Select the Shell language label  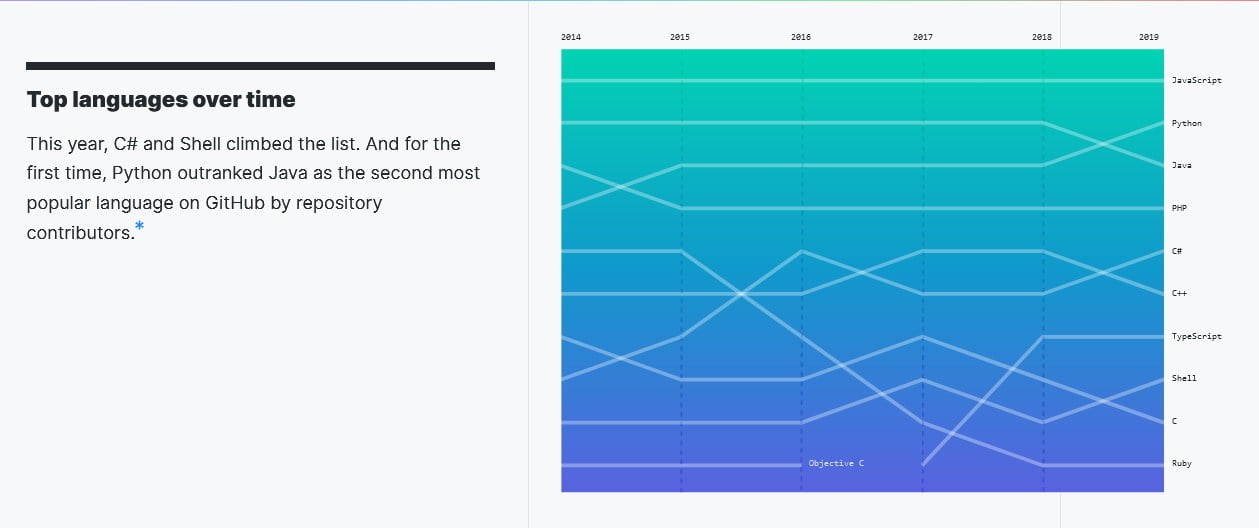pos(1184,378)
